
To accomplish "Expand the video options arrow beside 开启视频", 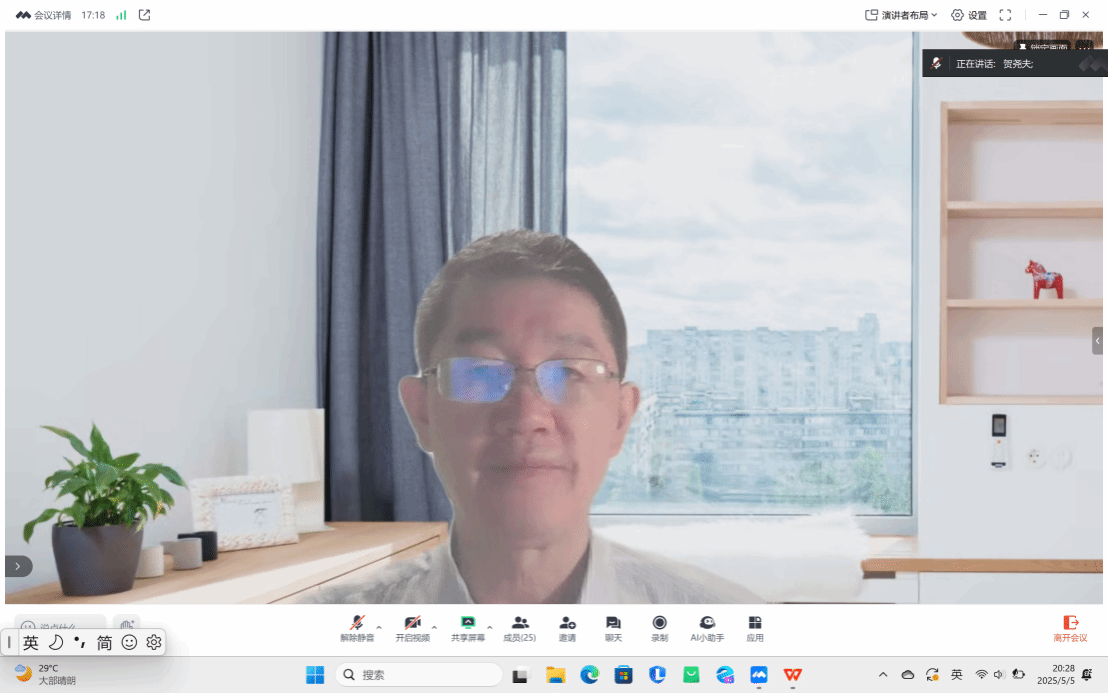I will click(434, 627).
